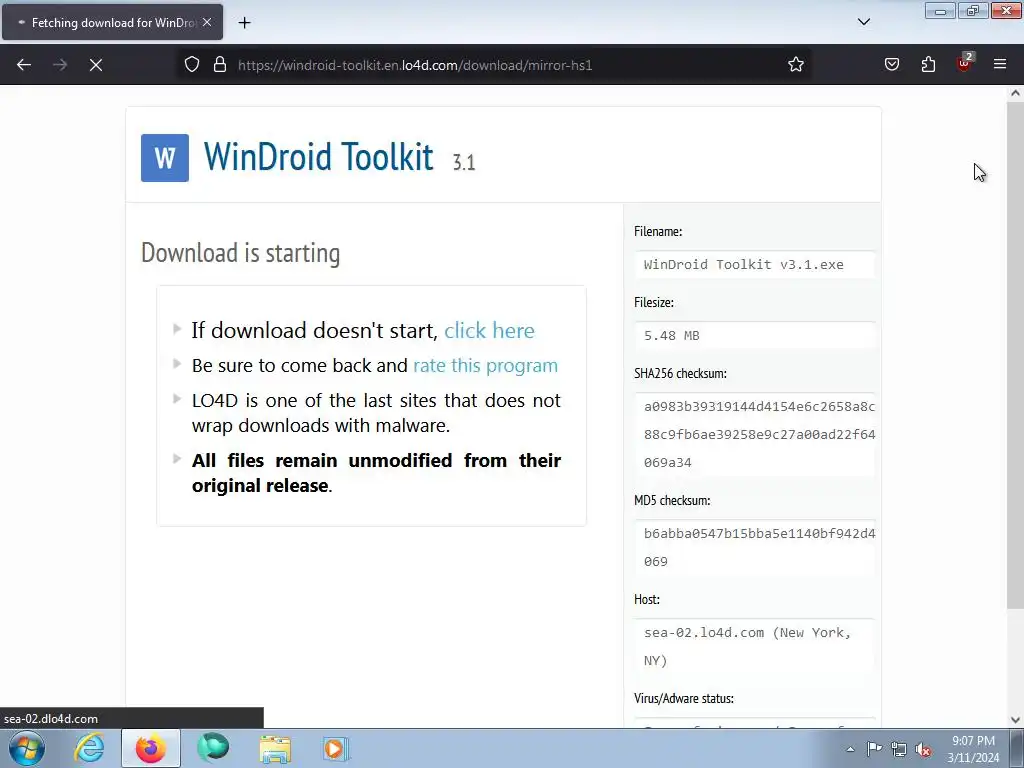
Task: Click the MD5 checksum value box
Action: (754, 547)
